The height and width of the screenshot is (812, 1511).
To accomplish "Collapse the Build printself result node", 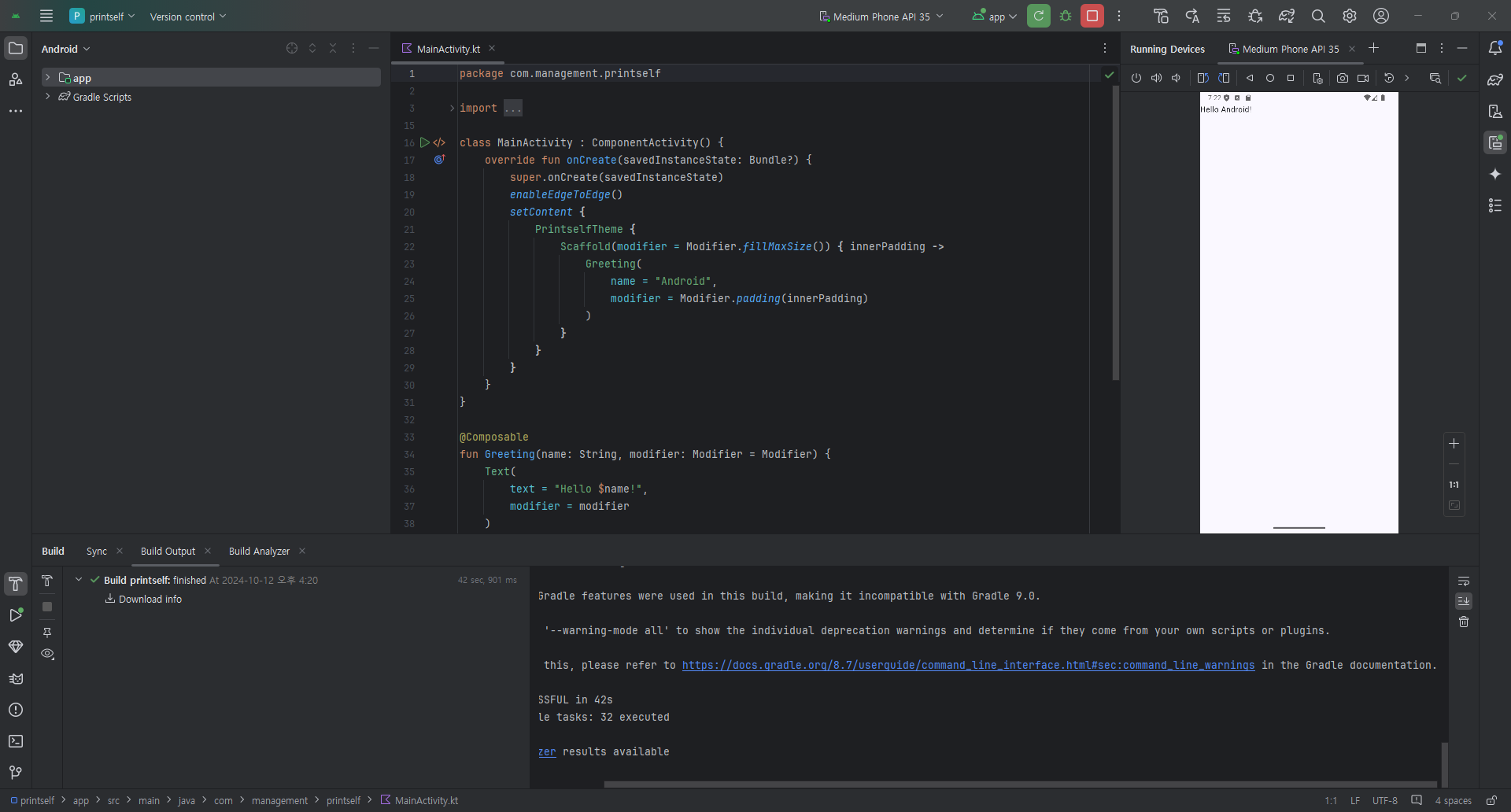I will (79, 579).
